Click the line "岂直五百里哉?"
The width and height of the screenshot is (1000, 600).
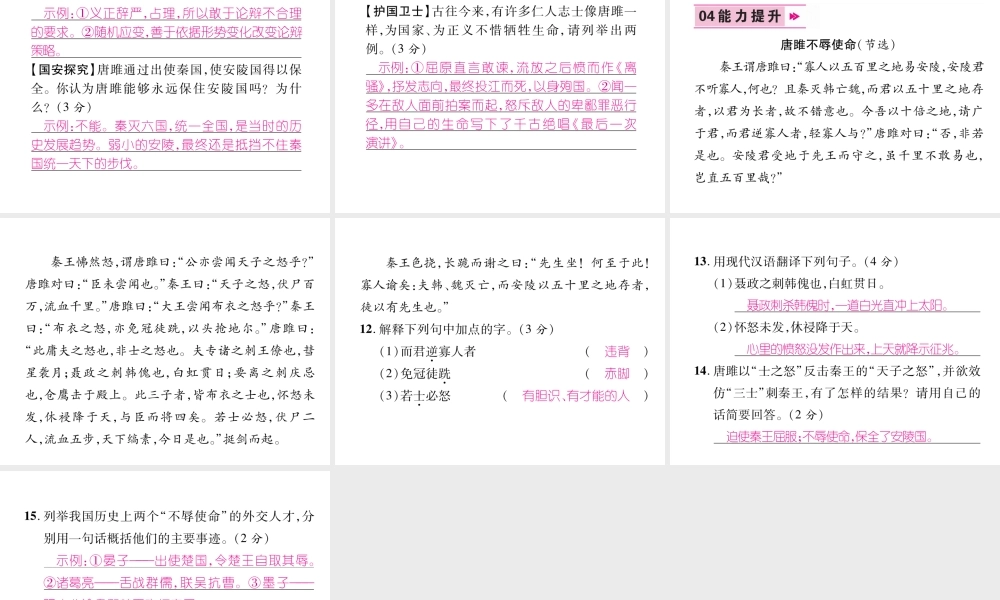tap(739, 178)
